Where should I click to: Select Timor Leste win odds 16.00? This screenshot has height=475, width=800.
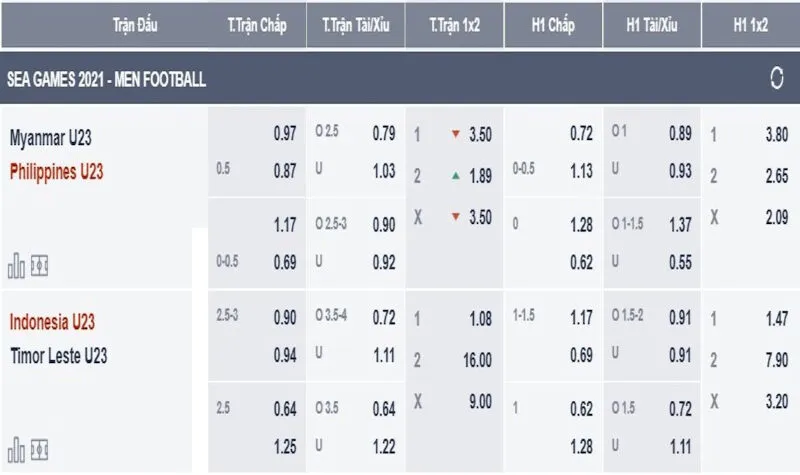478,360
